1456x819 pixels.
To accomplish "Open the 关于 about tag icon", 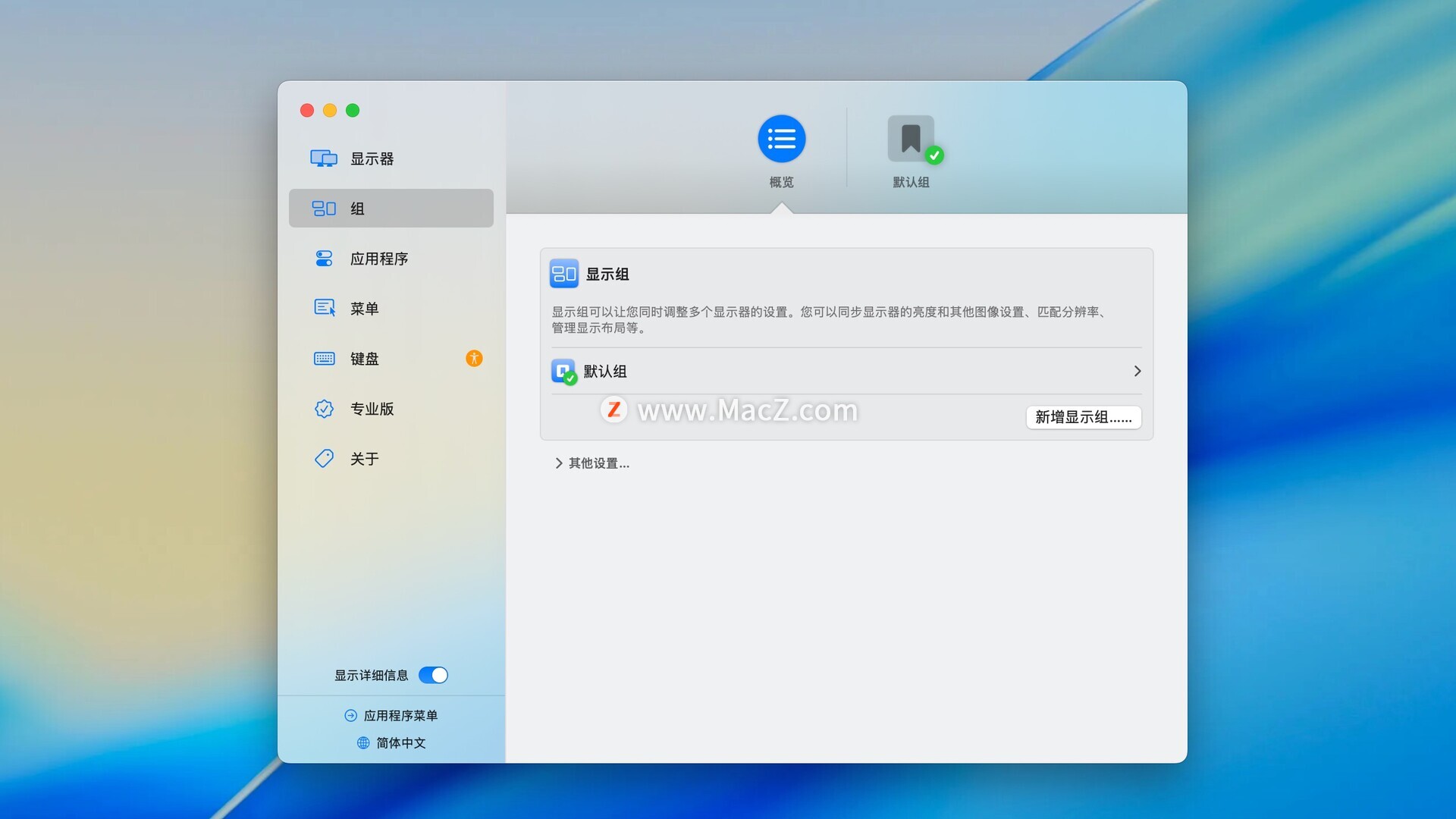I will click(324, 459).
